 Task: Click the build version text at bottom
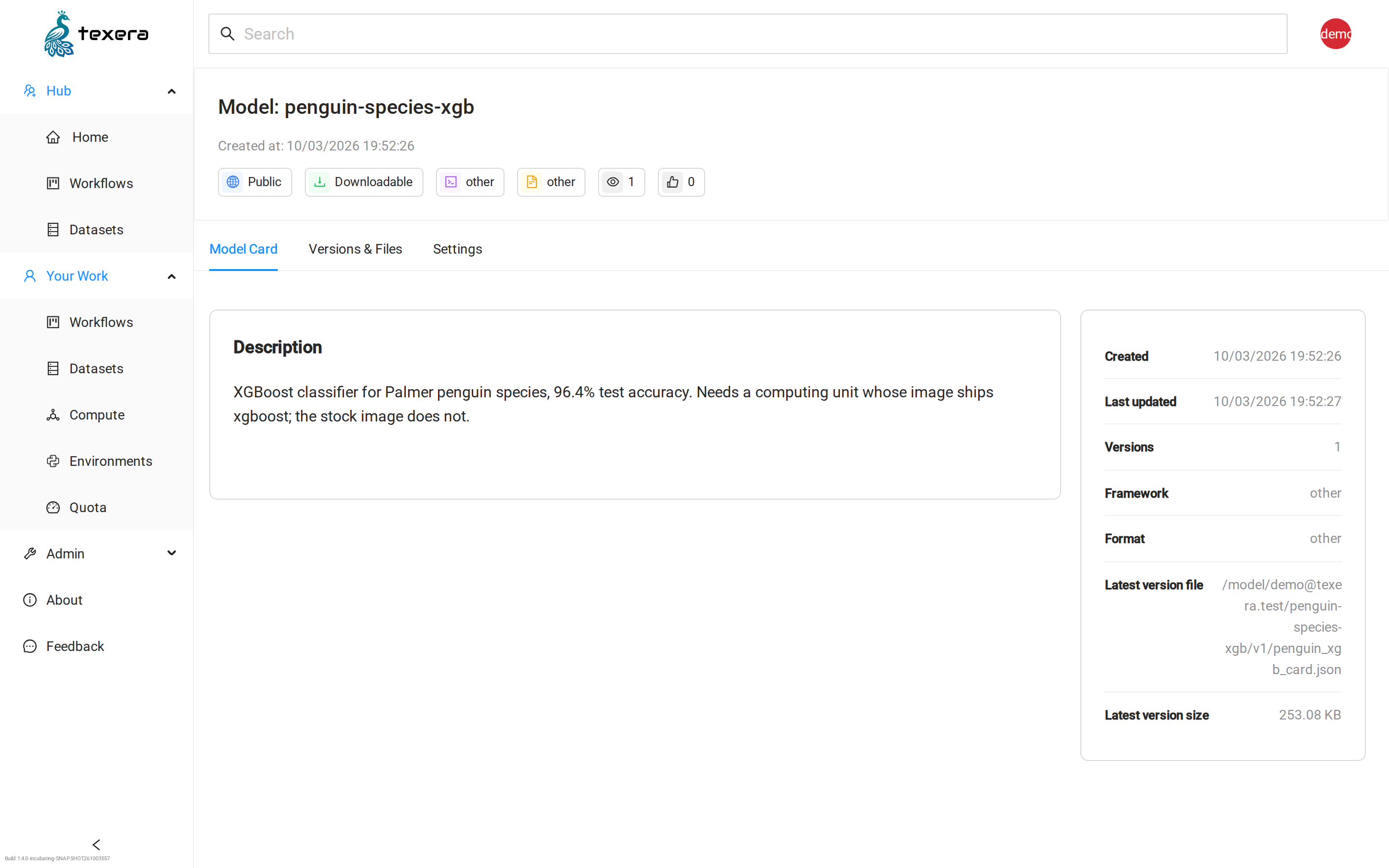pos(57,859)
